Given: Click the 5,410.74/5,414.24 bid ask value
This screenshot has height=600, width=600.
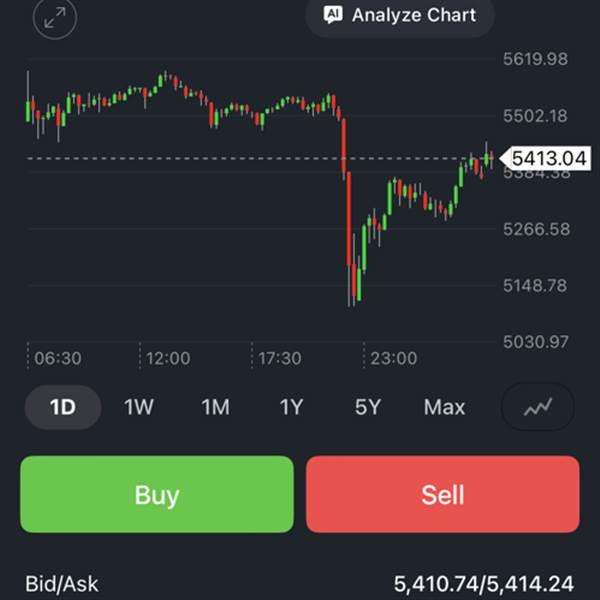Looking at the screenshot, I should click(484, 584).
